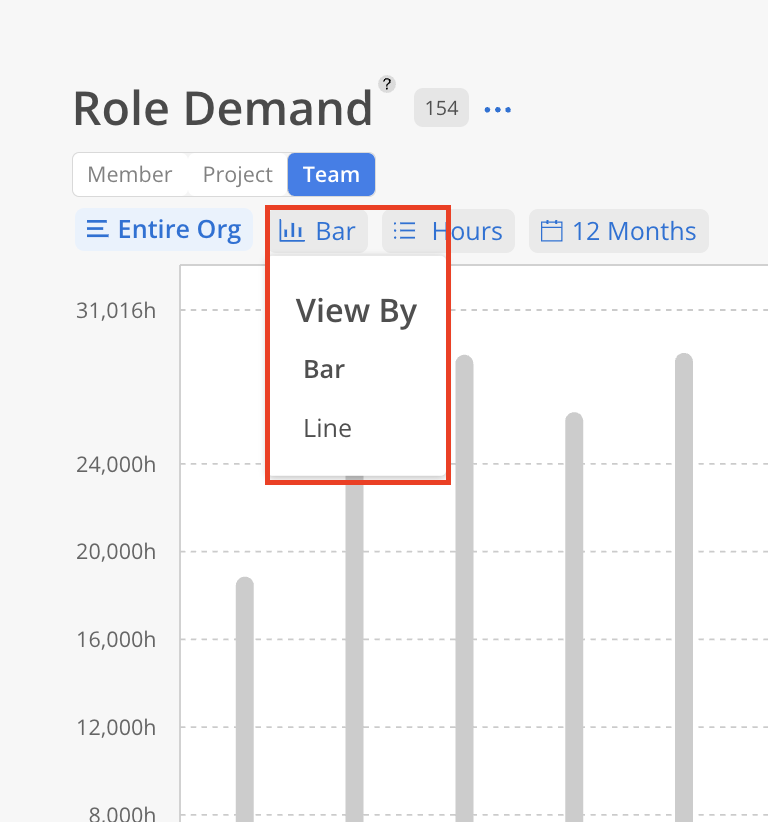
Task: Open the Entire Org filter
Action: [x=164, y=230]
